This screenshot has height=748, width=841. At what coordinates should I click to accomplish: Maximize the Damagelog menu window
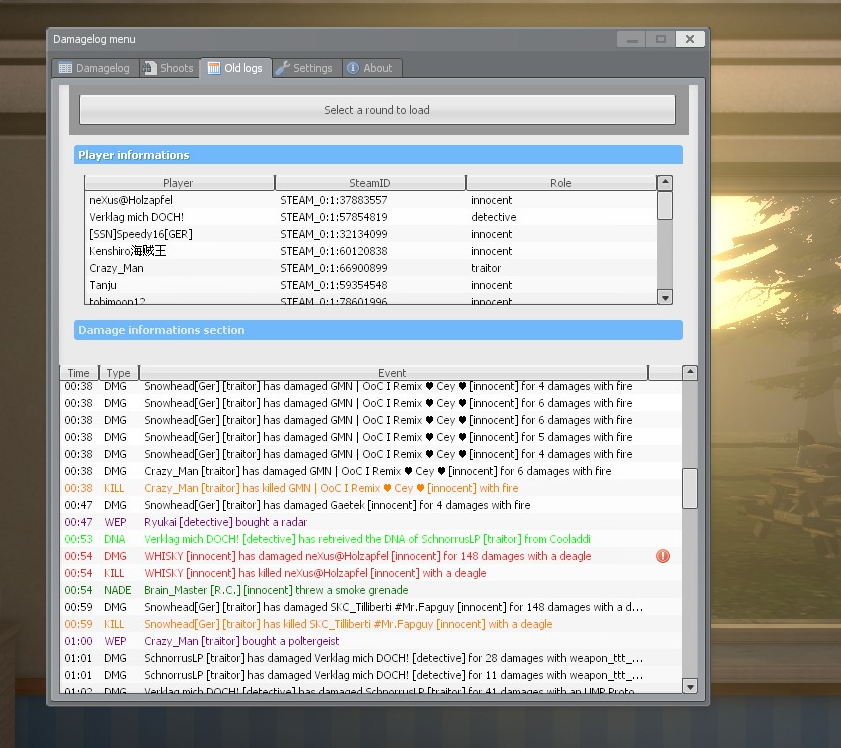[x=661, y=39]
